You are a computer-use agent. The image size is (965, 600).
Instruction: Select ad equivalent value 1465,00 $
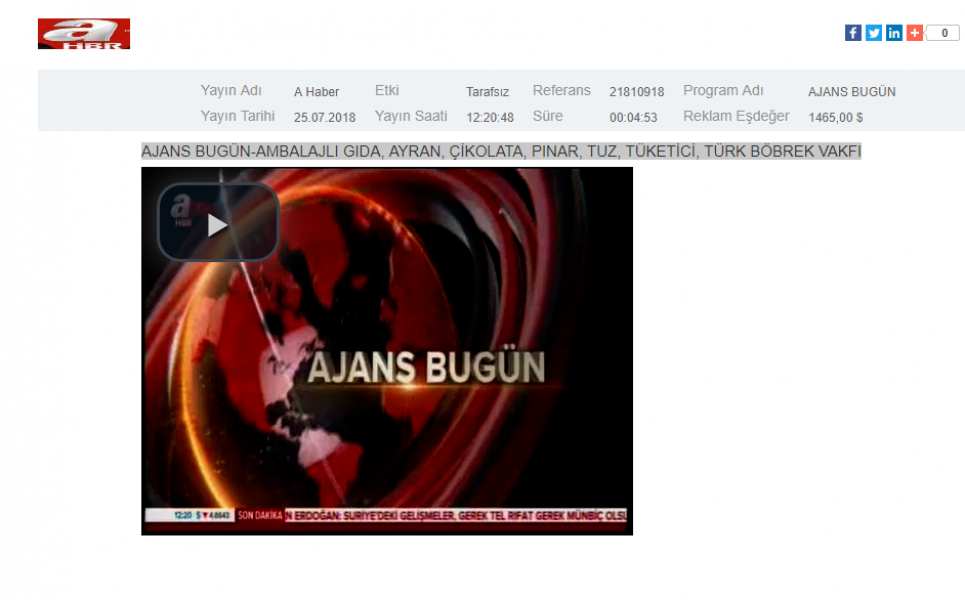pyautogui.click(x=836, y=117)
